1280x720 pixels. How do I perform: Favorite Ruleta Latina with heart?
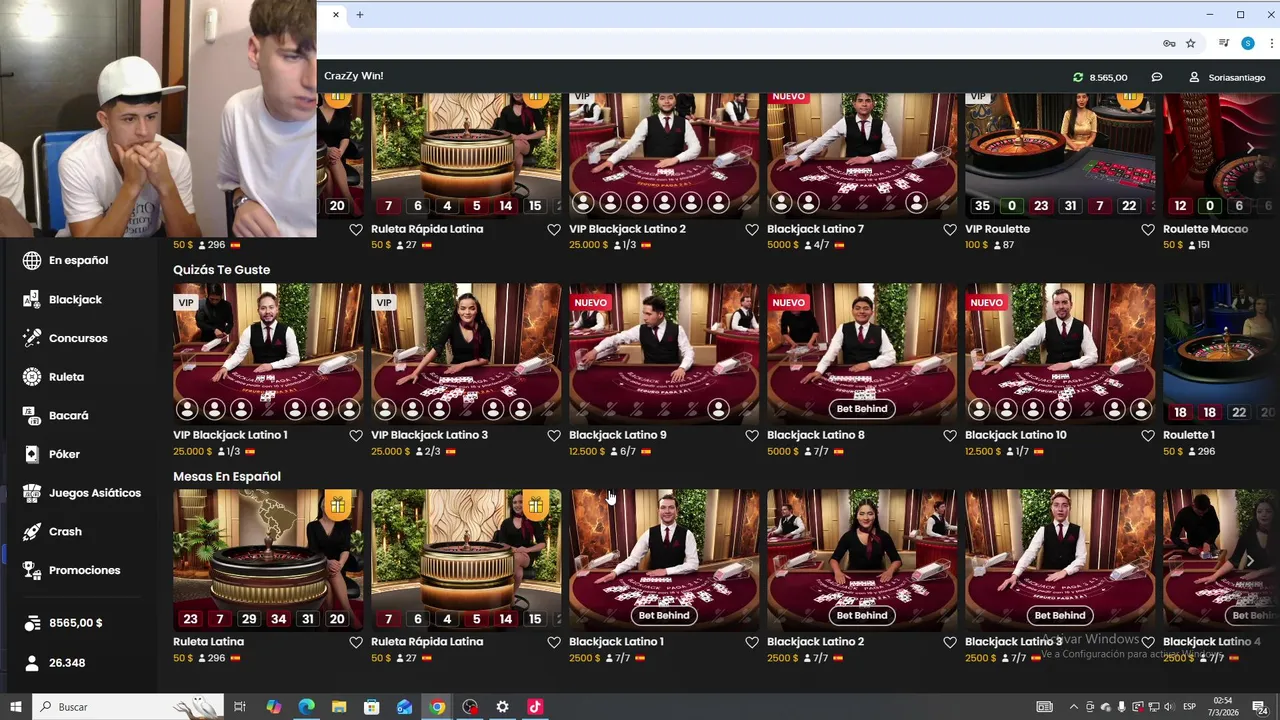[x=356, y=643]
